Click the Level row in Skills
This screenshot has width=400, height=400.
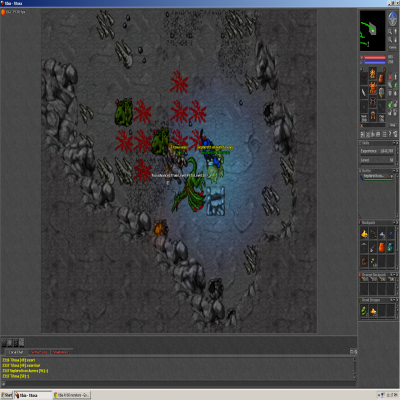pyautogui.click(x=377, y=160)
